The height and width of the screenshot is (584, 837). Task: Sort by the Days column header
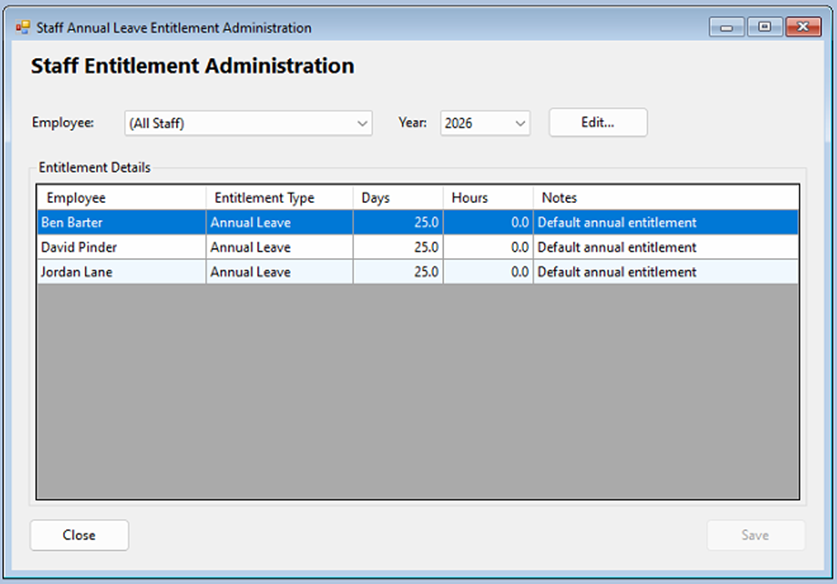(398, 198)
